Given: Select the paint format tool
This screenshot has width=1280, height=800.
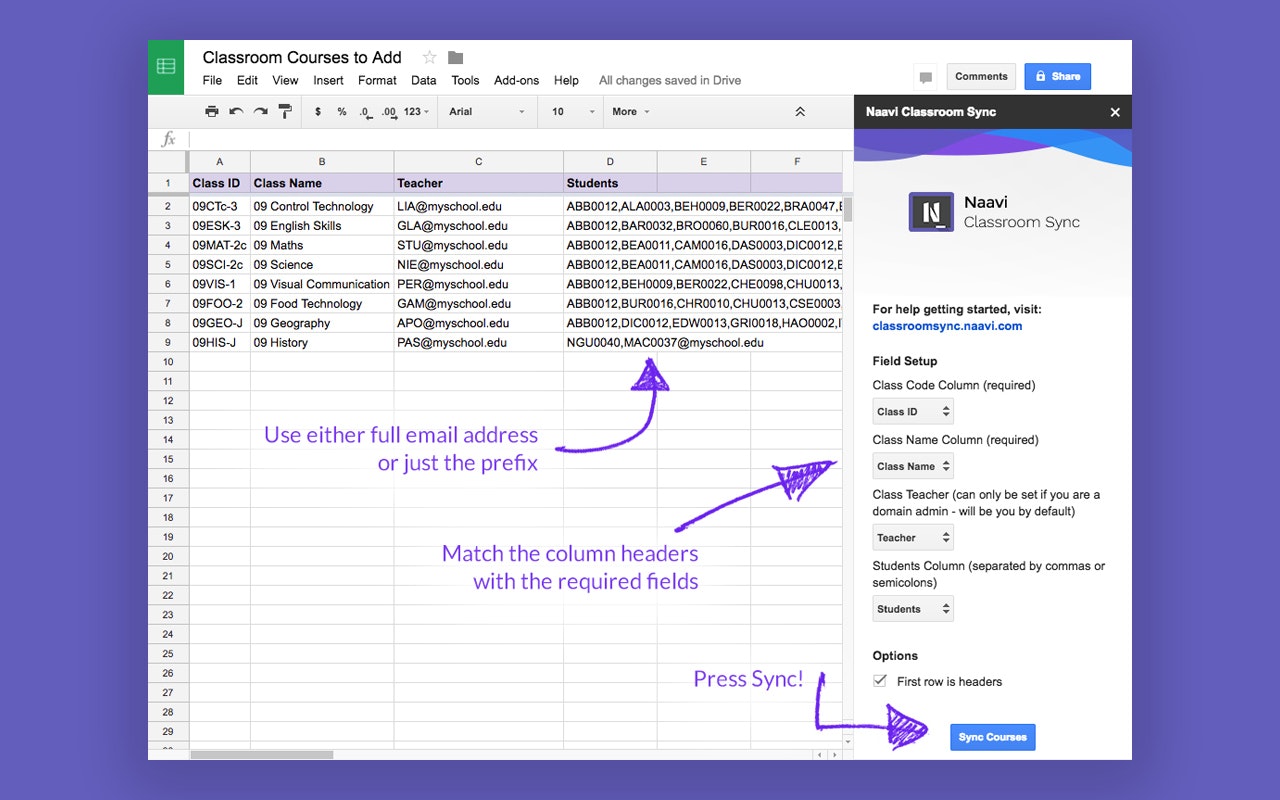Looking at the screenshot, I should tap(285, 112).
